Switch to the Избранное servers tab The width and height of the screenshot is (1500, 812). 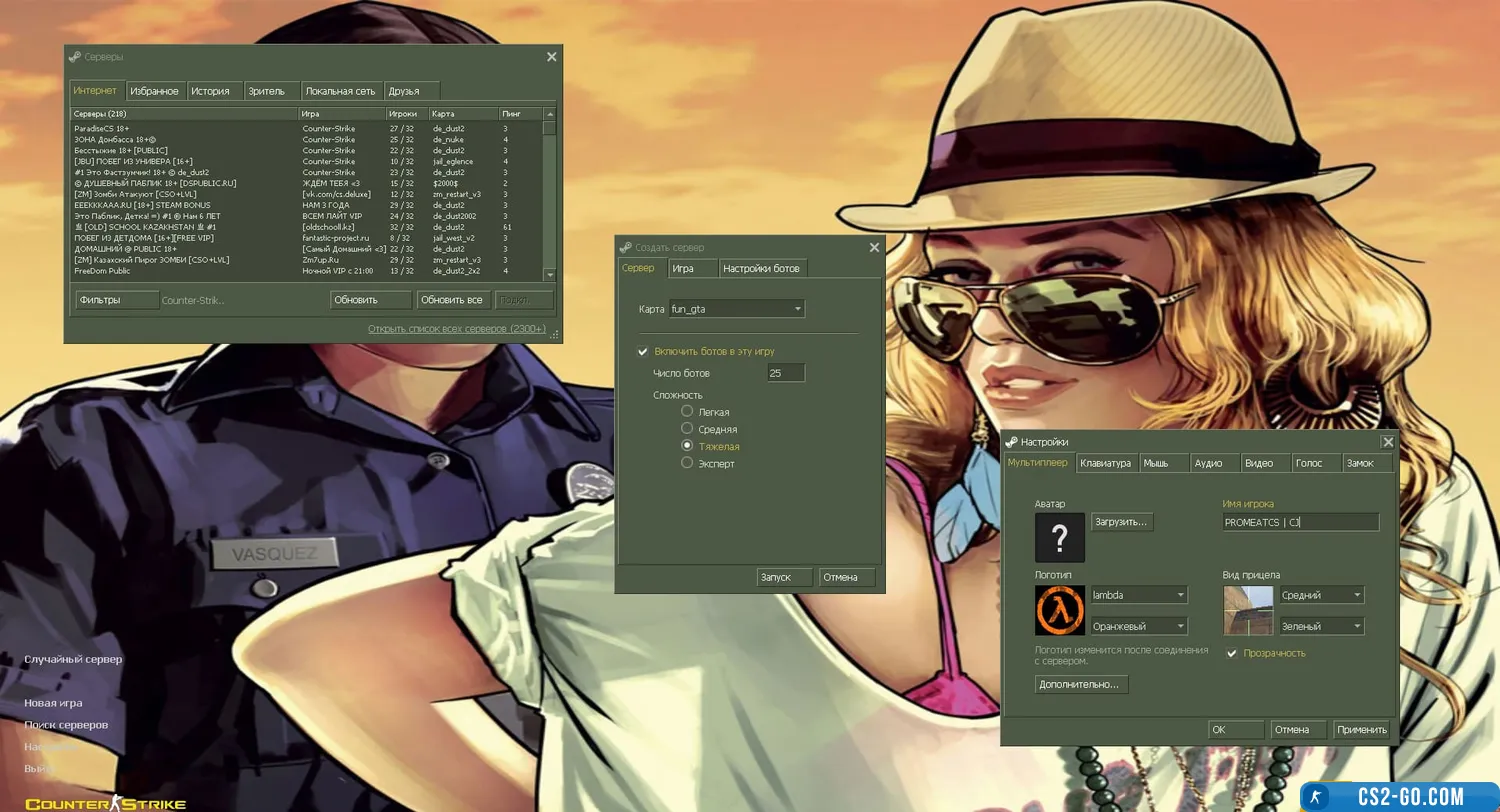click(155, 91)
